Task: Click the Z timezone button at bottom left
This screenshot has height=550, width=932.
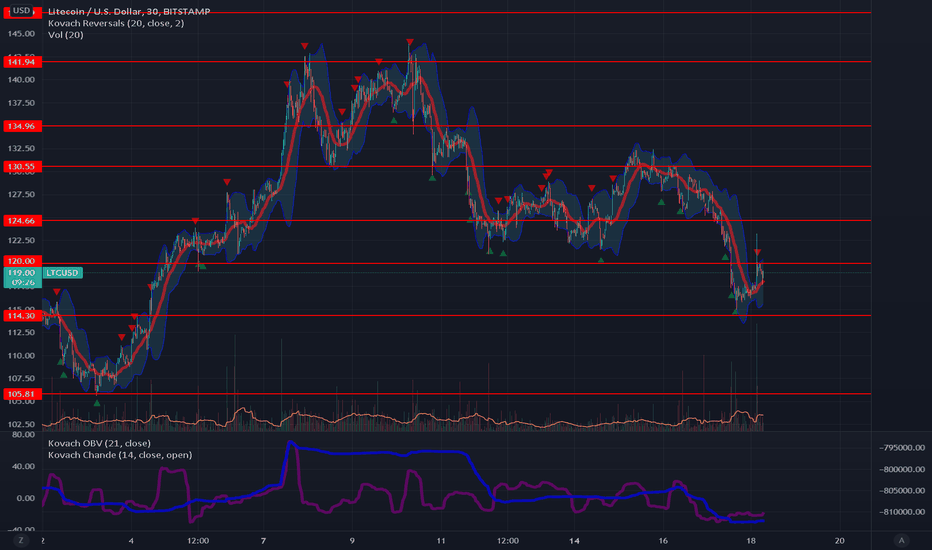Action: [x=21, y=540]
